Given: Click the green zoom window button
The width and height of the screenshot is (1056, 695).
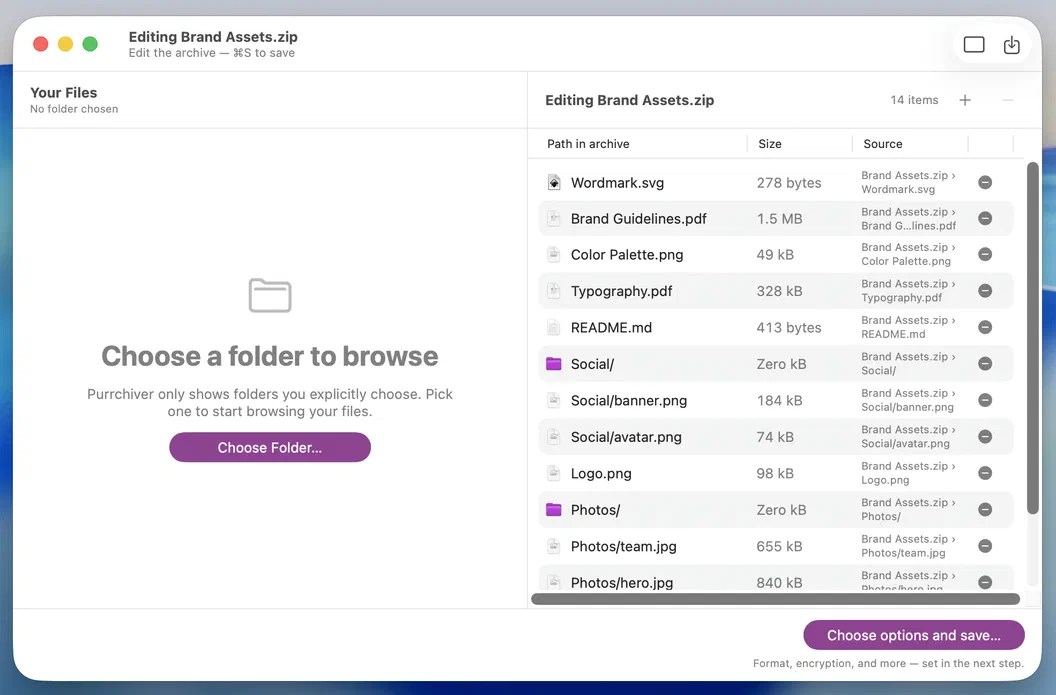Looking at the screenshot, I should 90,44.
